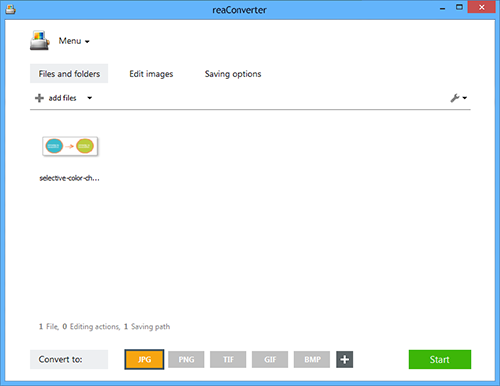Click the 0 Editing actions text
This screenshot has height=386, width=500.
coord(91,327)
